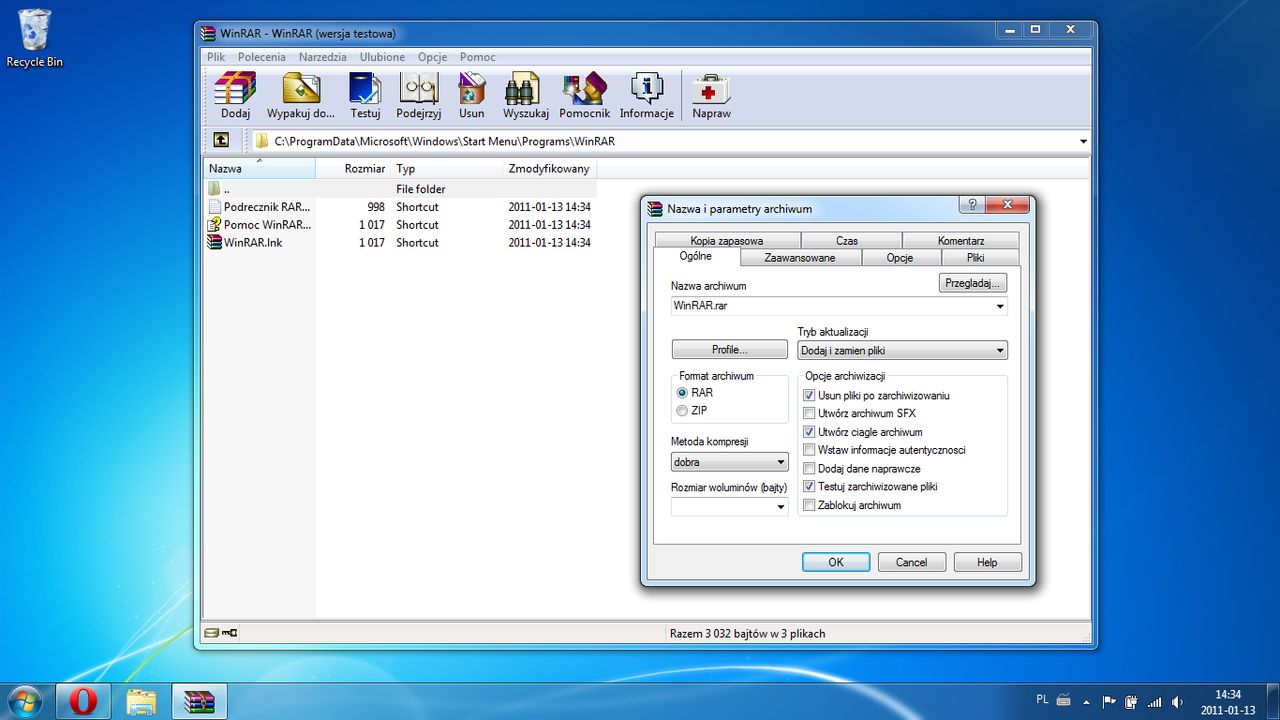
Task: Open the Podejrzyj viewer icon
Action: (x=418, y=90)
